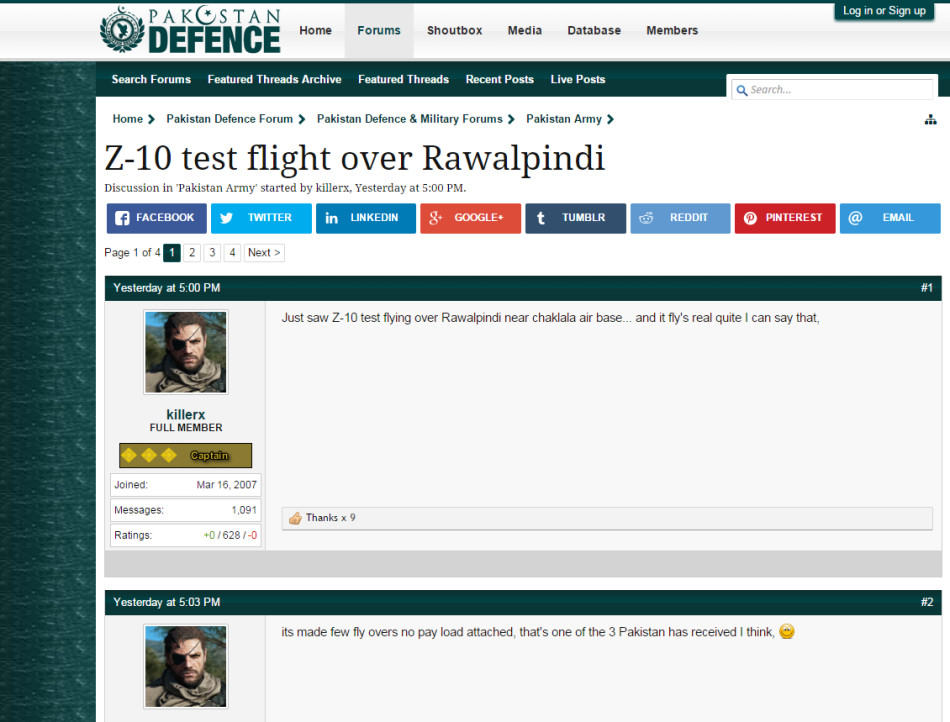Open the Forums tab
Screen dimensions: 950x722
(379, 31)
